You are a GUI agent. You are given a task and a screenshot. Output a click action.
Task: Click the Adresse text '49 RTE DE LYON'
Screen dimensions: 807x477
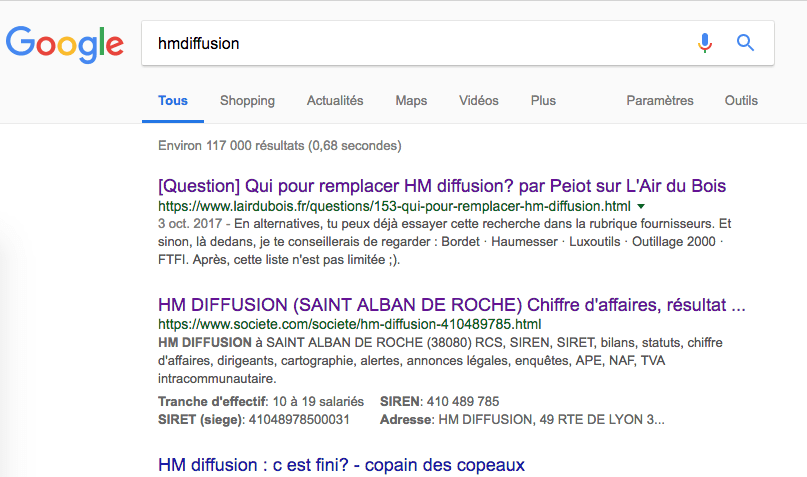pyautogui.click(x=591, y=419)
